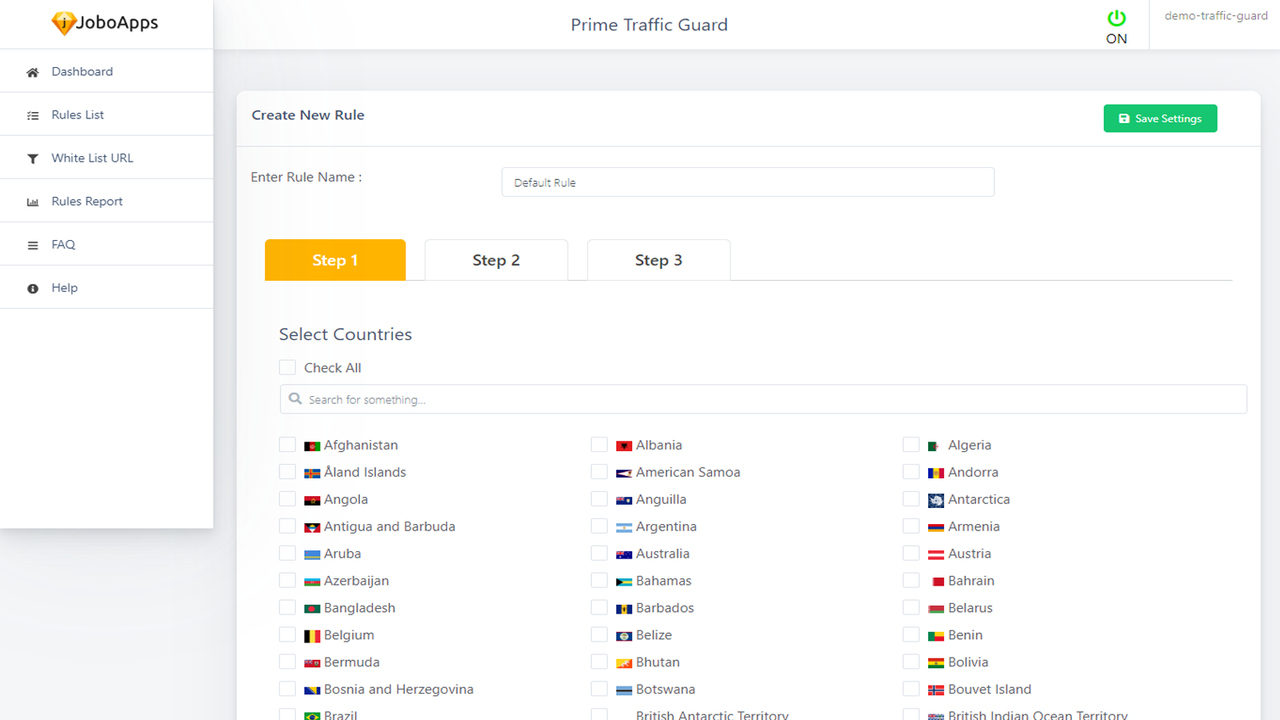Enable the Check All checkbox
This screenshot has height=720, width=1280.
point(287,367)
